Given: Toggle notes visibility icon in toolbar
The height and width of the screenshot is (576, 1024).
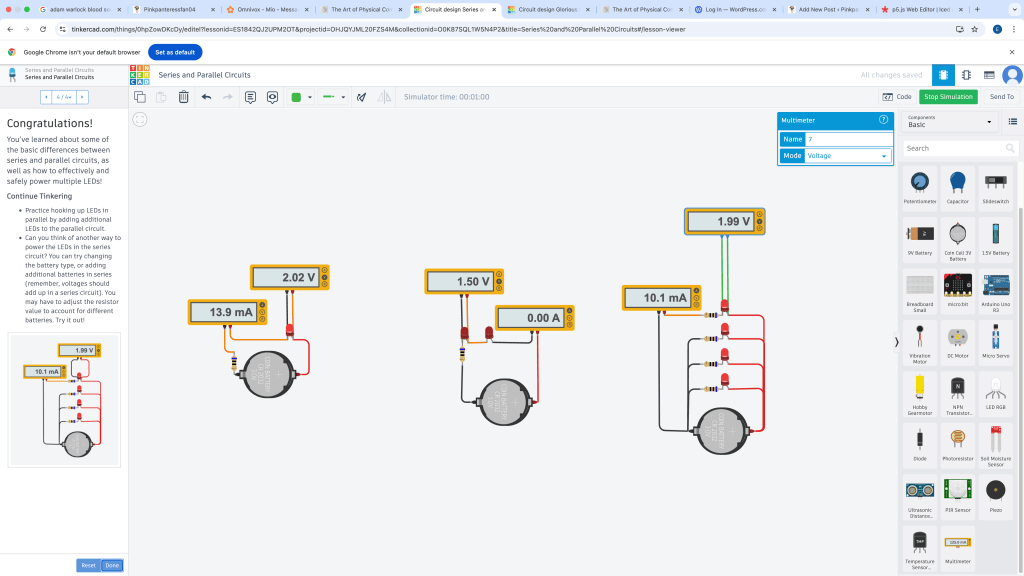Looking at the screenshot, I should tap(272, 97).
